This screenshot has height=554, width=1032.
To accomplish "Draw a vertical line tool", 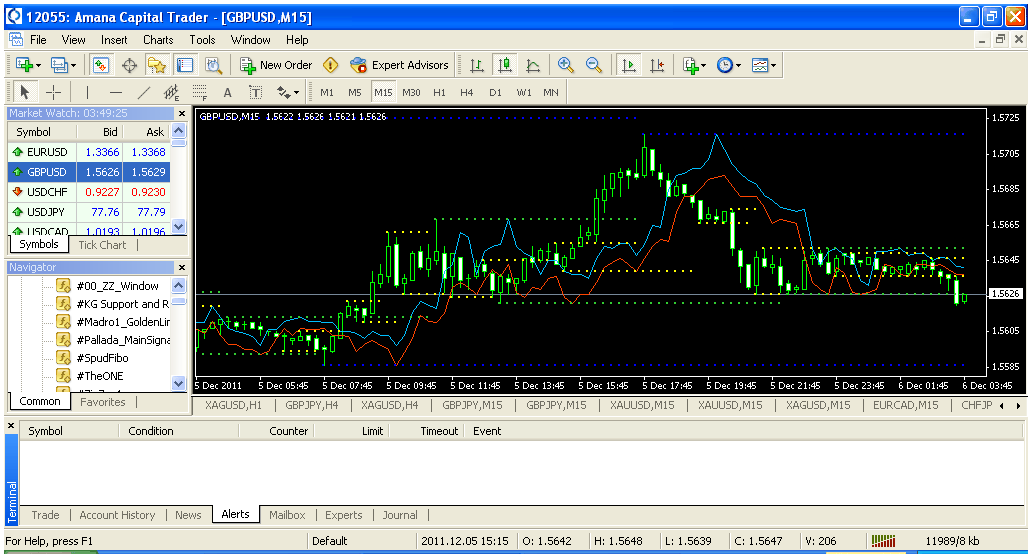I will (x=87, y=92).
